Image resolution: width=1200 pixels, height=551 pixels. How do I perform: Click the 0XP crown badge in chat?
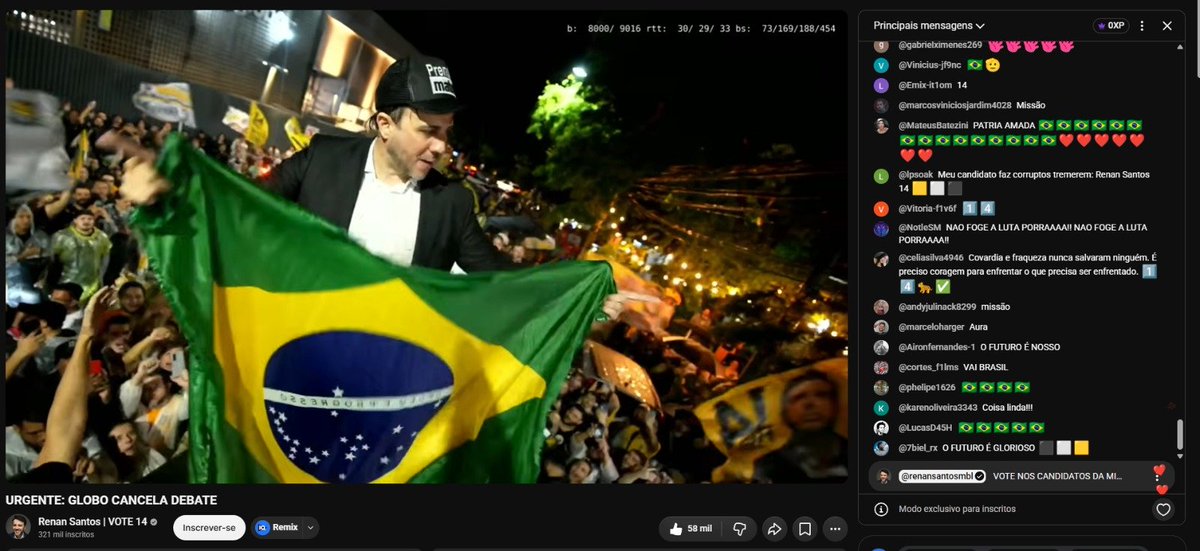click(x=1111, y=25)
